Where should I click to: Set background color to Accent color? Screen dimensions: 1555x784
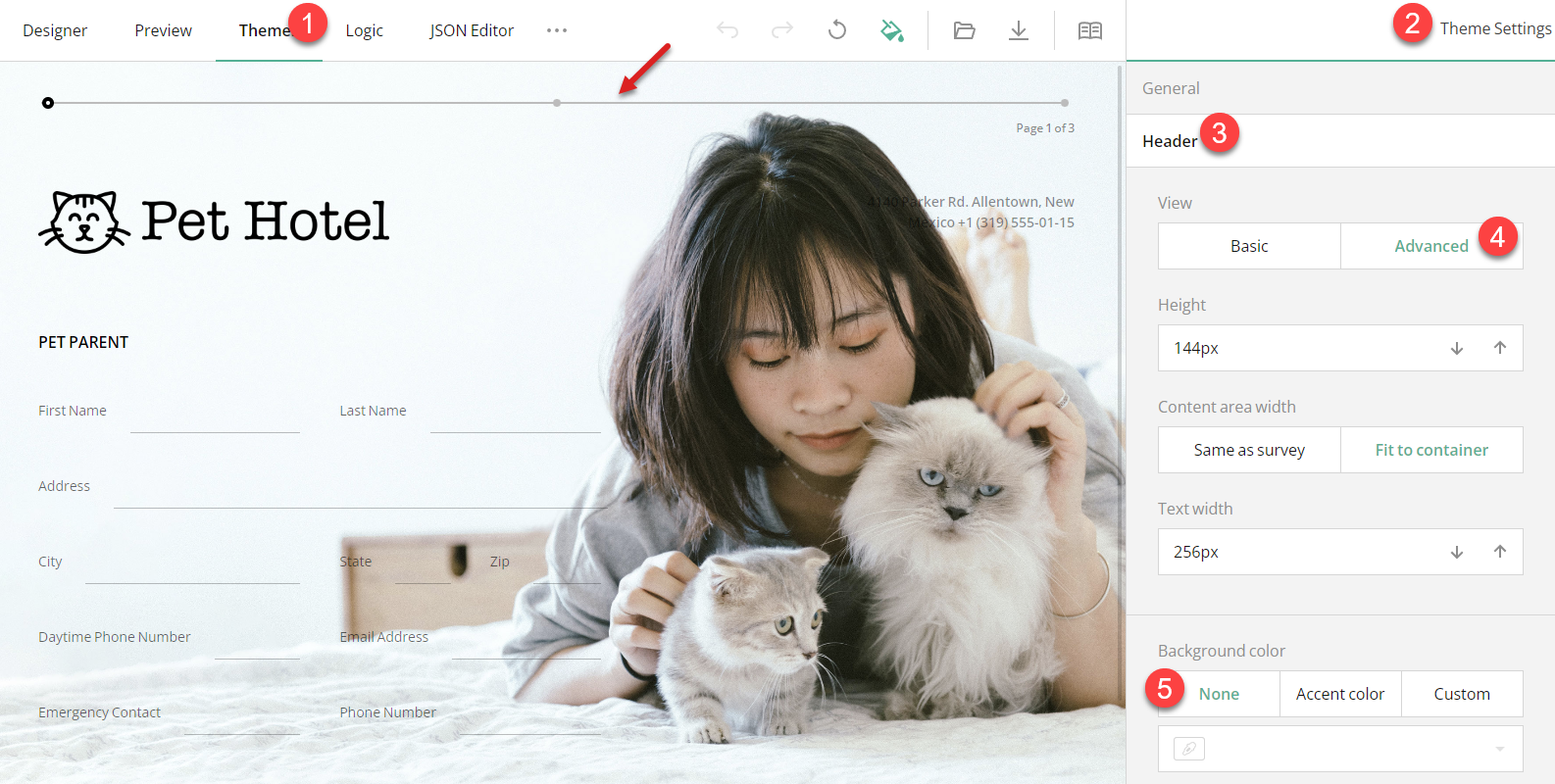click(x=1340, y=694)
